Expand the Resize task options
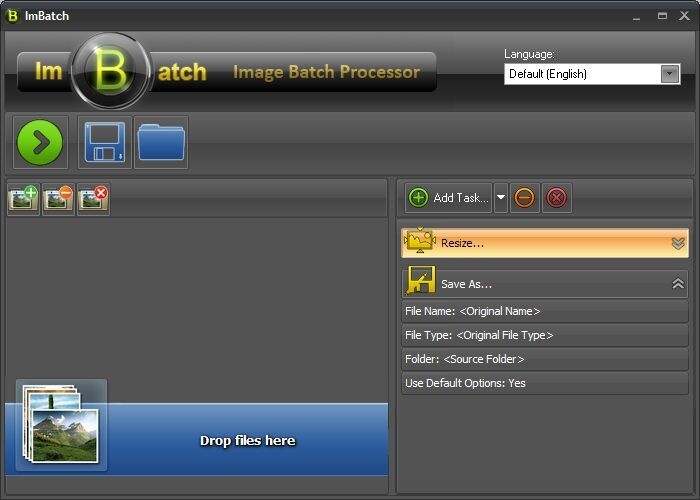Screen dimensions: 700x500 tap(677, 243)
